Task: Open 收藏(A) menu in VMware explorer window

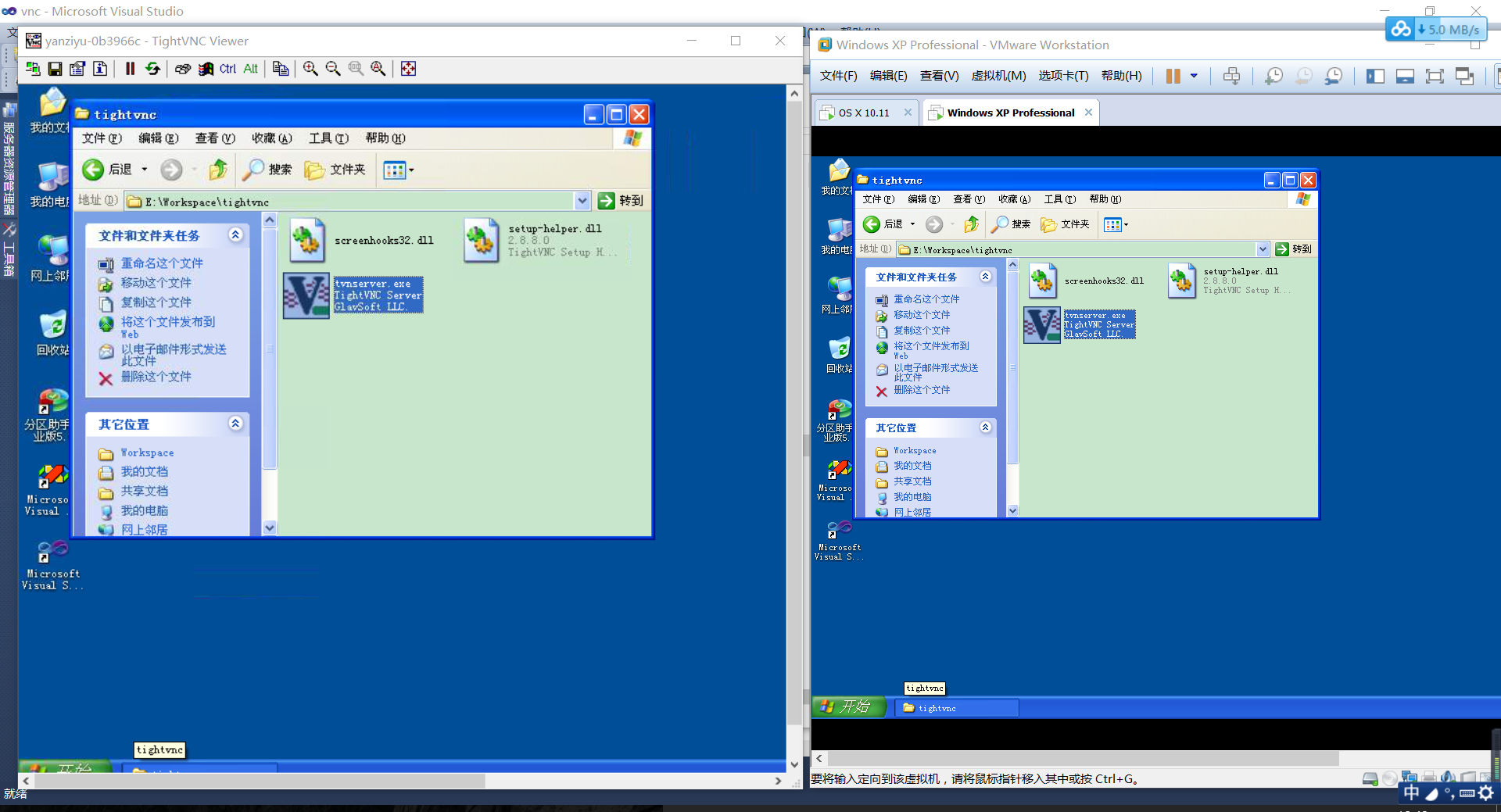Action: tap(1014, 199)
